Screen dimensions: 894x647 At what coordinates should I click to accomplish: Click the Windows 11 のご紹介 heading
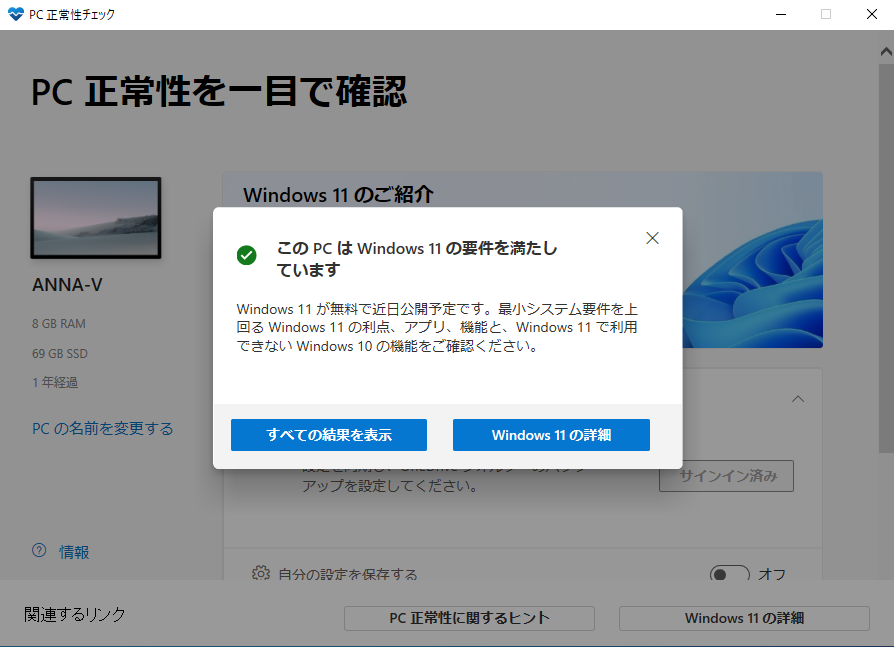338,195
